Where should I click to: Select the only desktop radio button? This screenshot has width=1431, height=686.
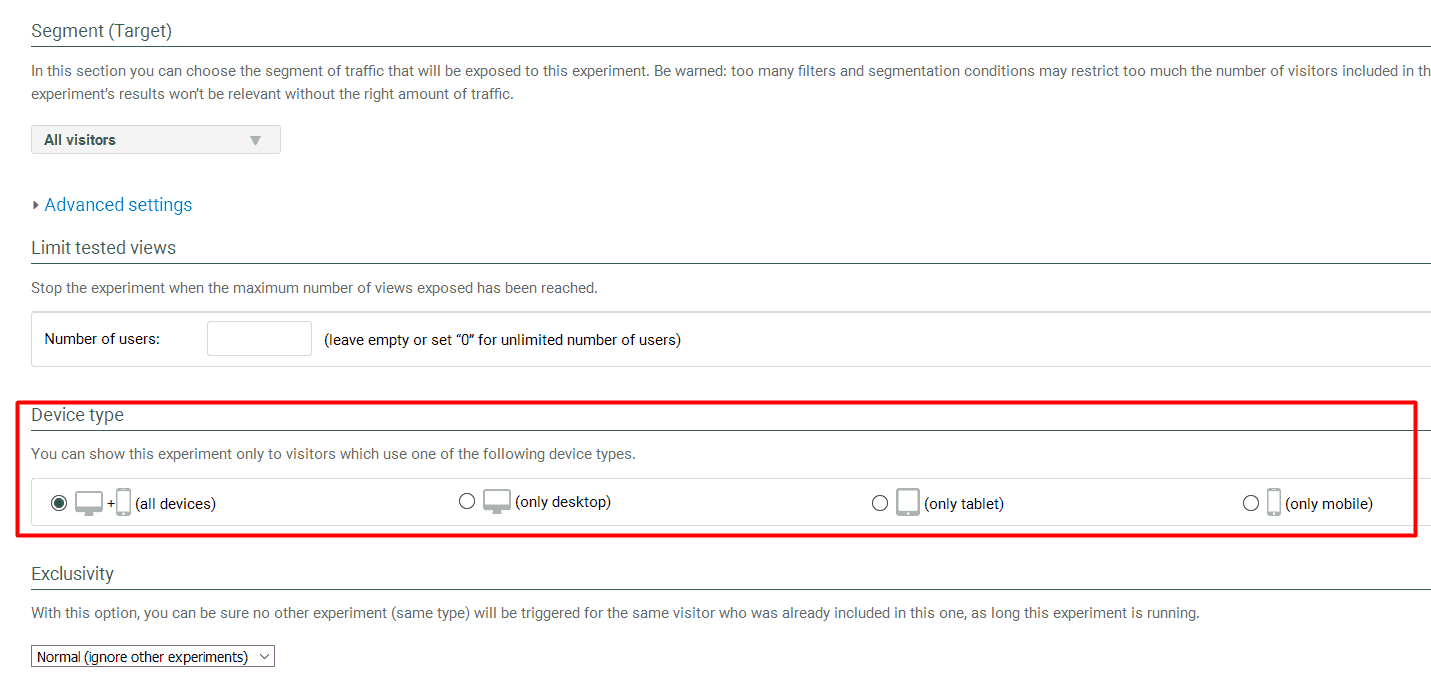click(467, 501)
